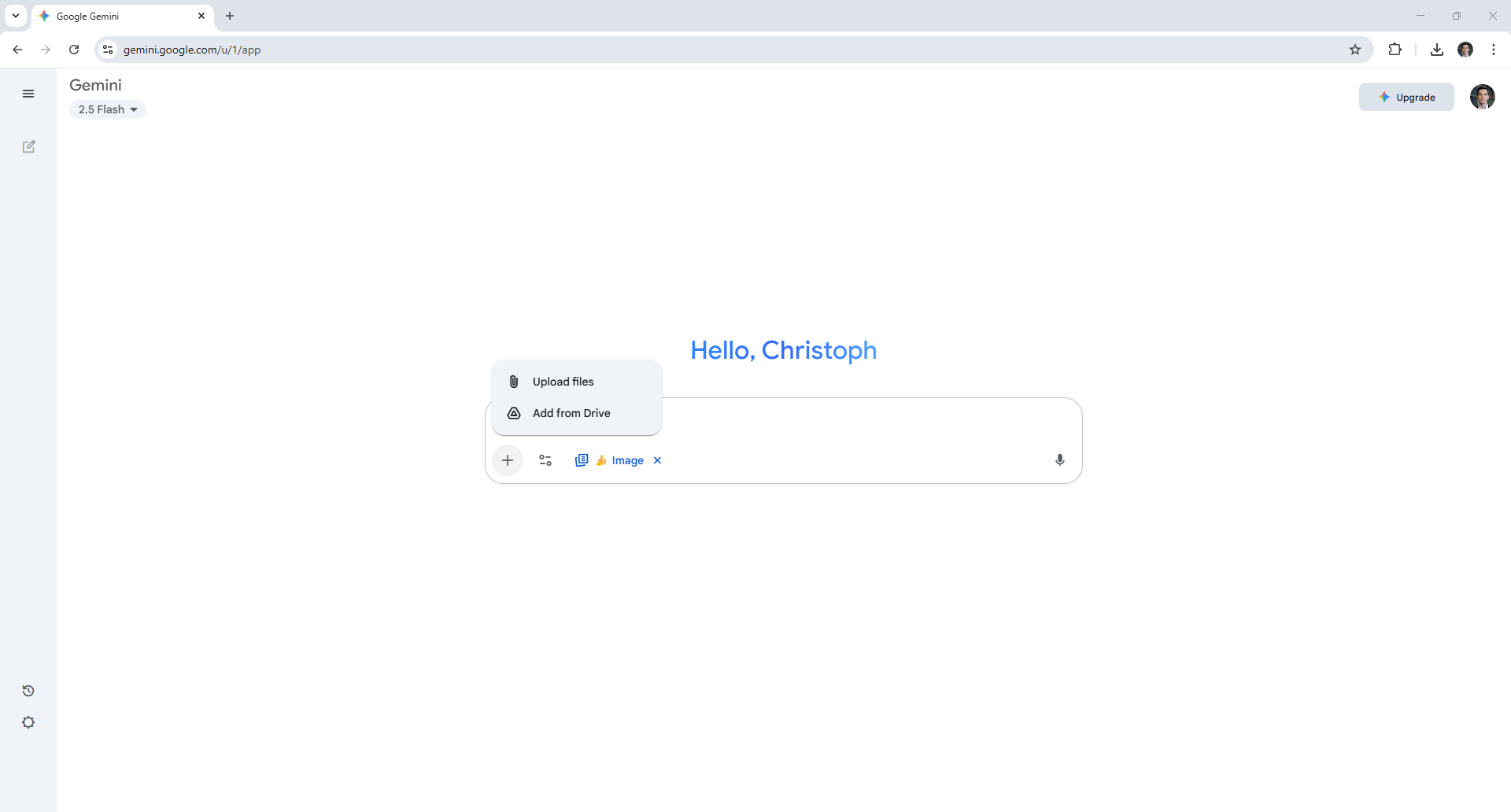The image size is (1511, 812).
Task: Open Chrome's three-dot menu
Action: click(1493, 49)
